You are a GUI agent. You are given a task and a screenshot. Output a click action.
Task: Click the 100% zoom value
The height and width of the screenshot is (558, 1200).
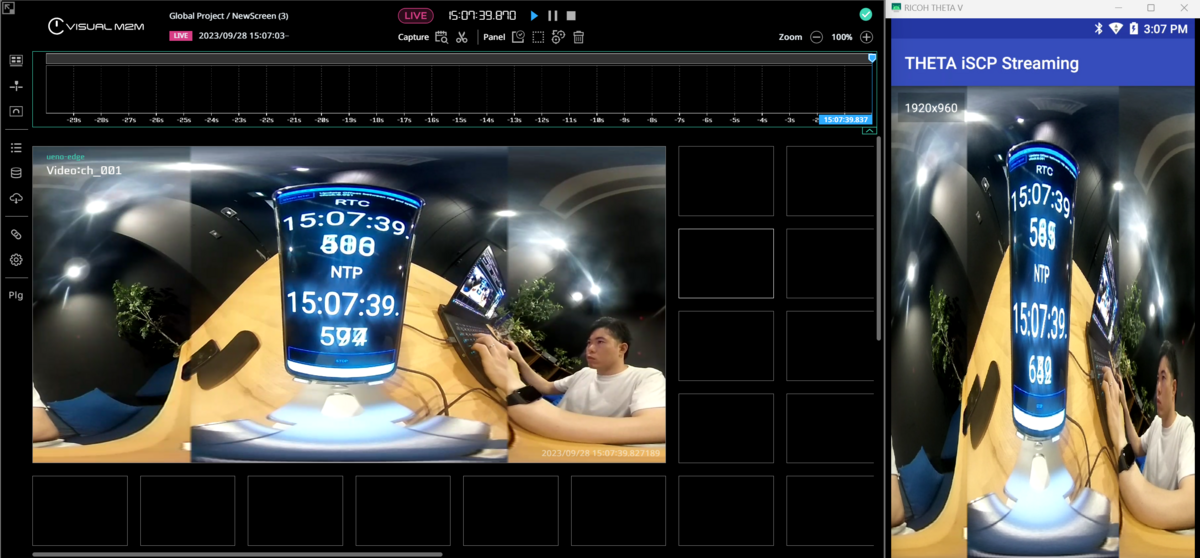(x=842, y=37)
